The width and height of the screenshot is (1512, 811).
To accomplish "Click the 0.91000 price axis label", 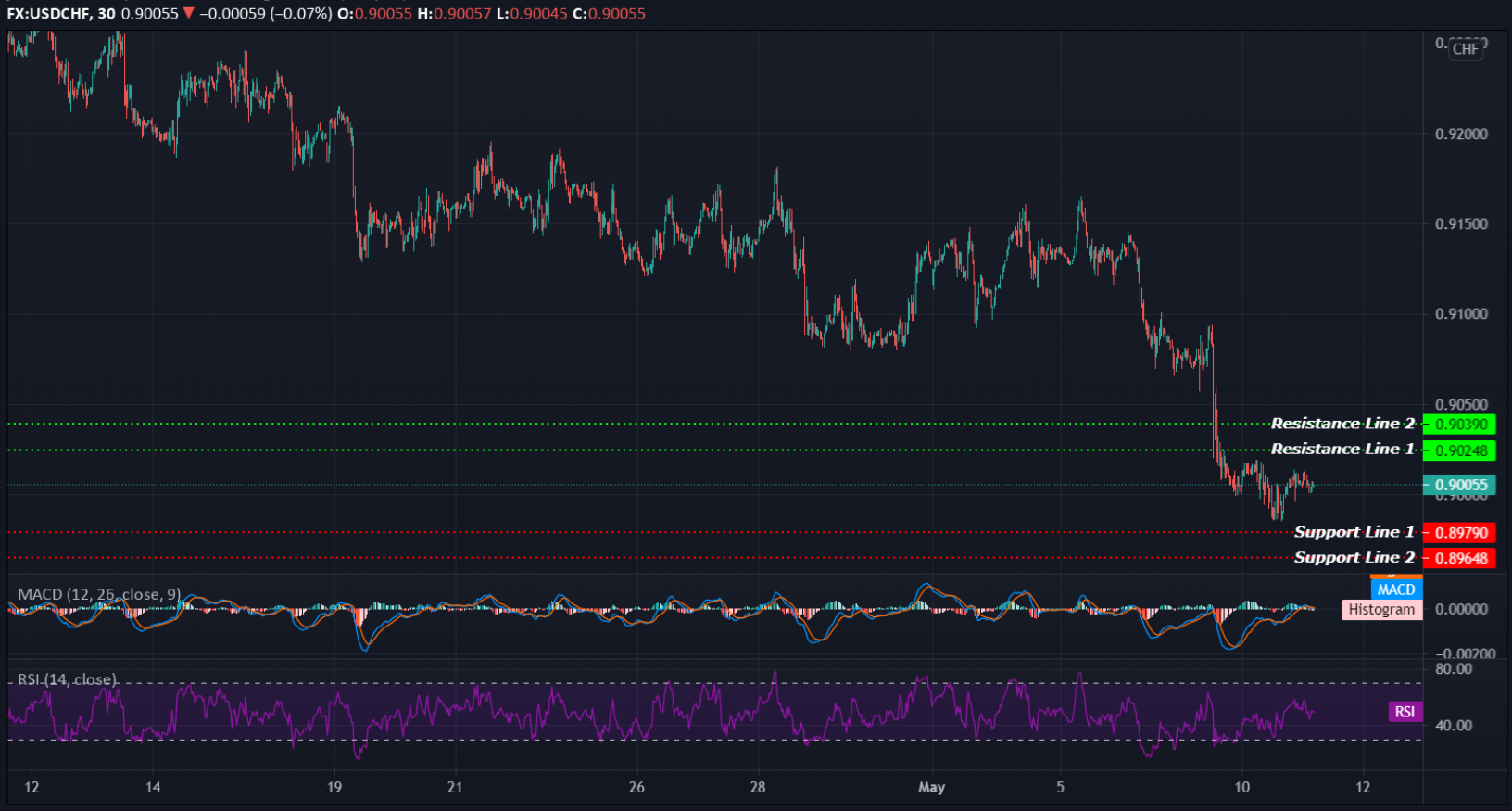I will [x=1461, y=314].
